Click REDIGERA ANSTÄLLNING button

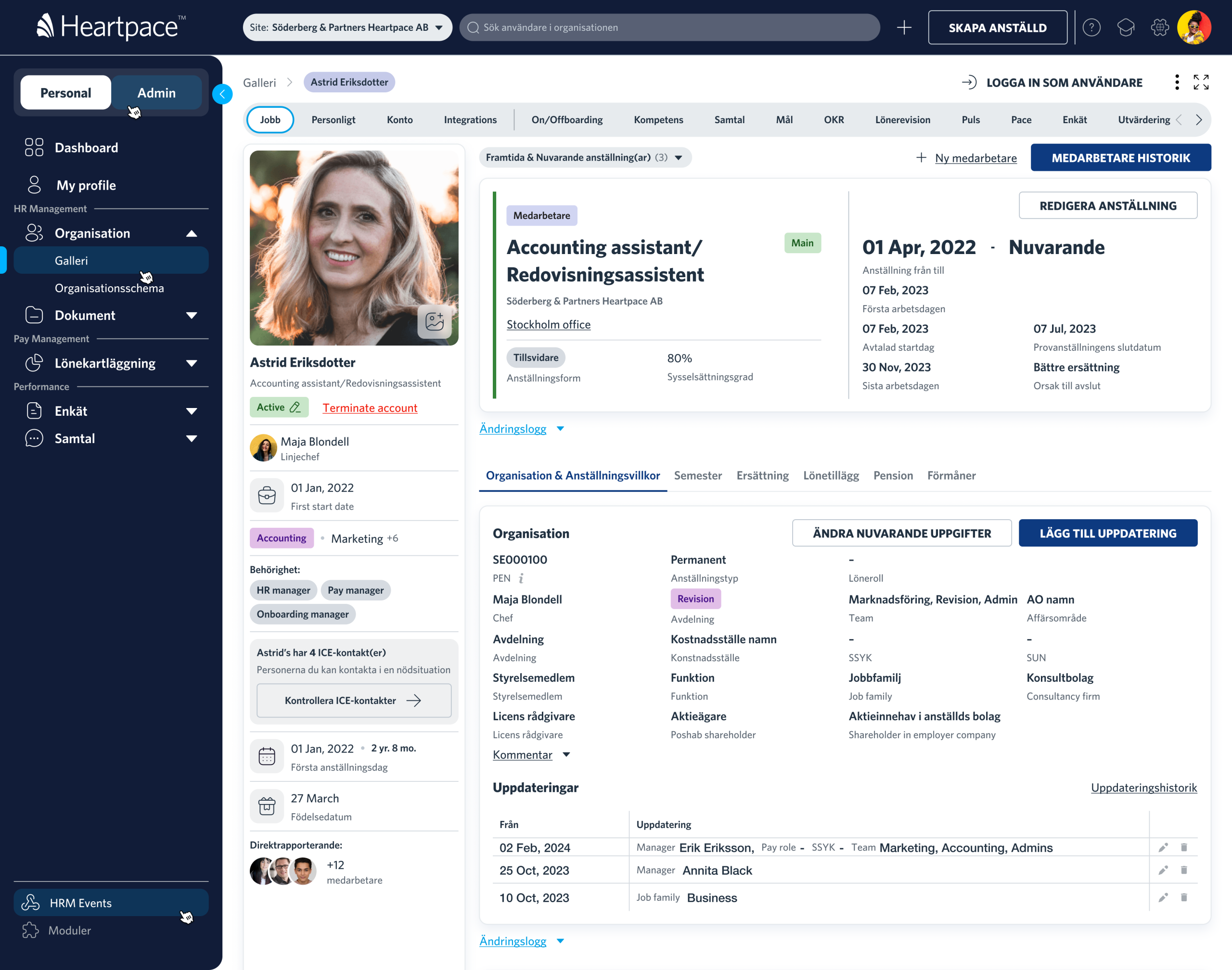(x=1108, y=205)
